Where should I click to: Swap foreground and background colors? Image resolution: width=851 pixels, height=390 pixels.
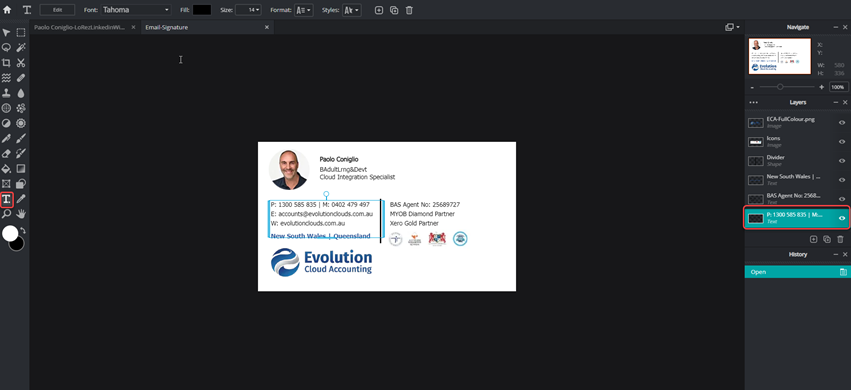(23, 231)
